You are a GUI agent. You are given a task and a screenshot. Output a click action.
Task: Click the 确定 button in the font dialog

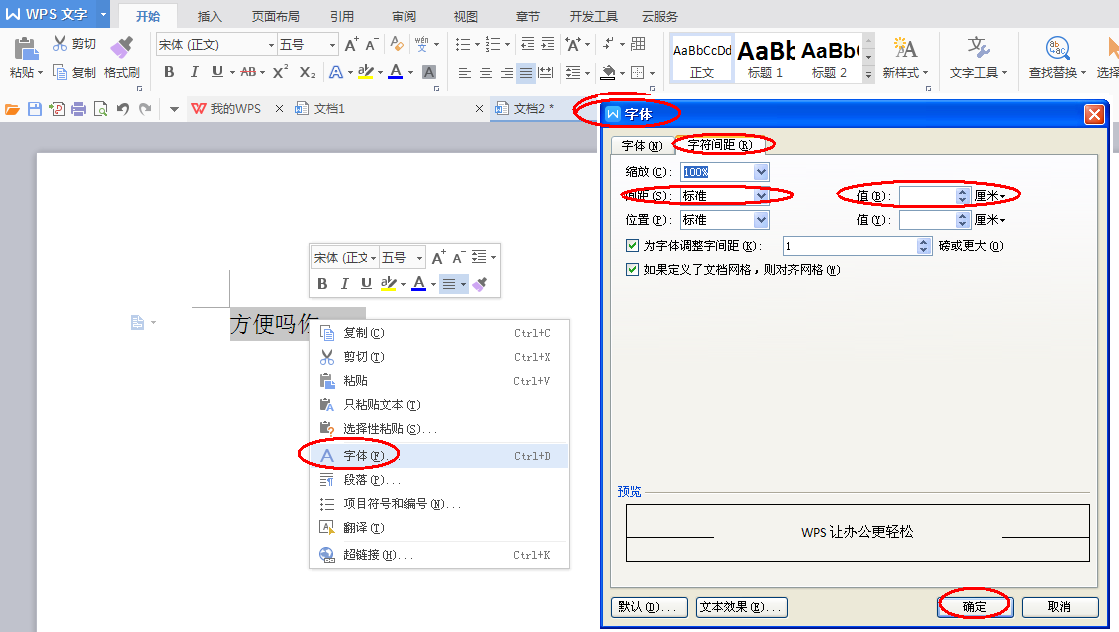pos(975,607)
